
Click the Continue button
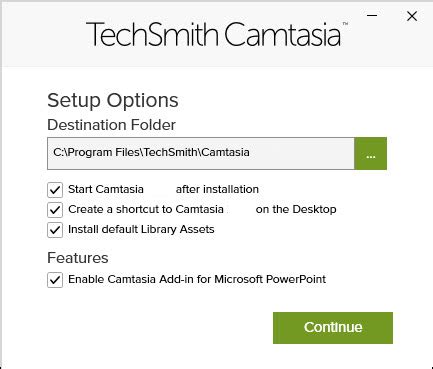click(333, 328)
